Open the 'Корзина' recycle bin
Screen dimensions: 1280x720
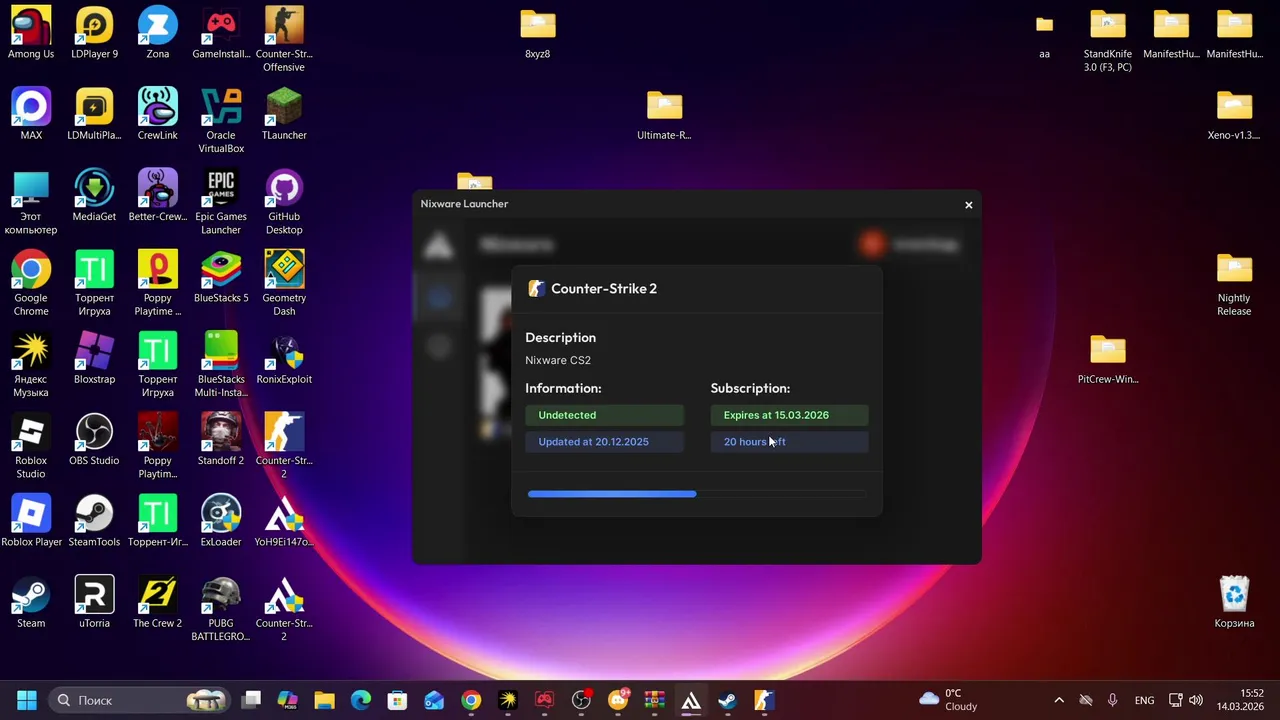click(1234, 602)
